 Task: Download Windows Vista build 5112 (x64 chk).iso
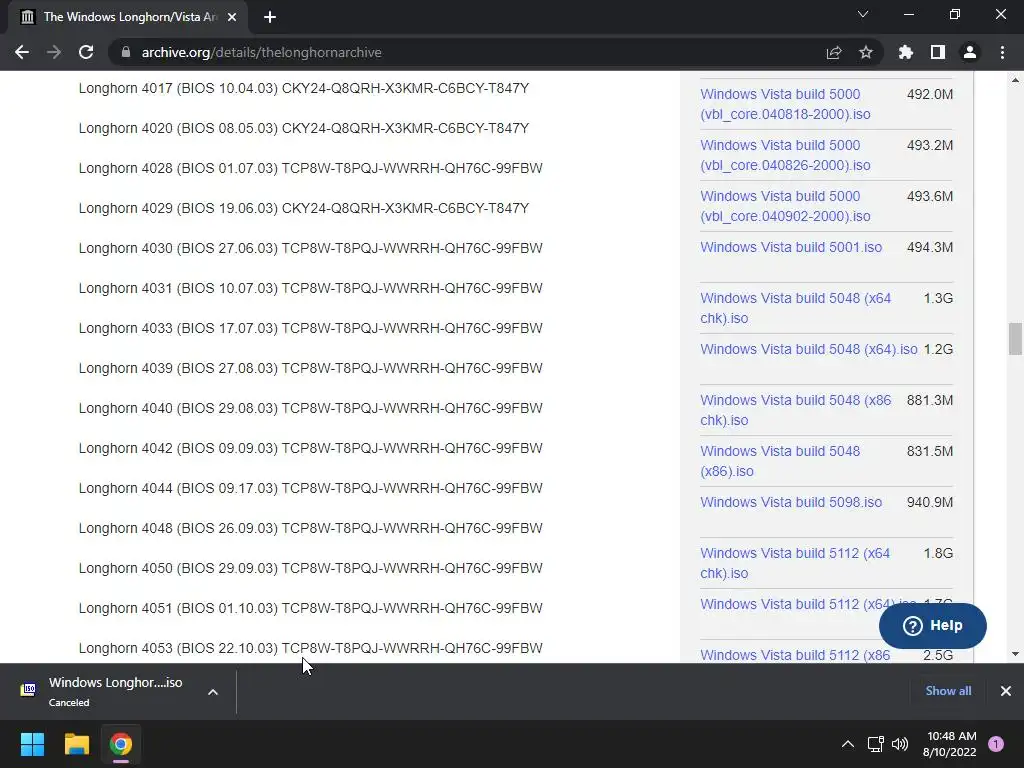point(795,562)
